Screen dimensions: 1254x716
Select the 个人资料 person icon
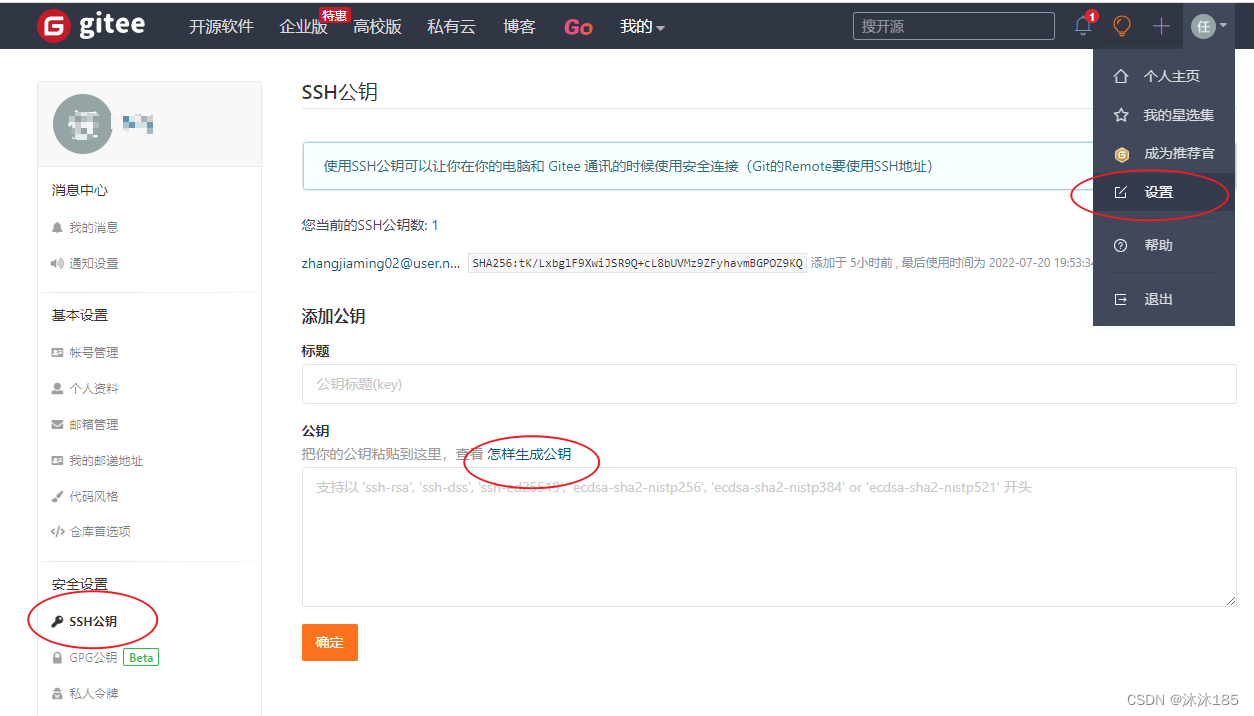[x=58, y=388]
